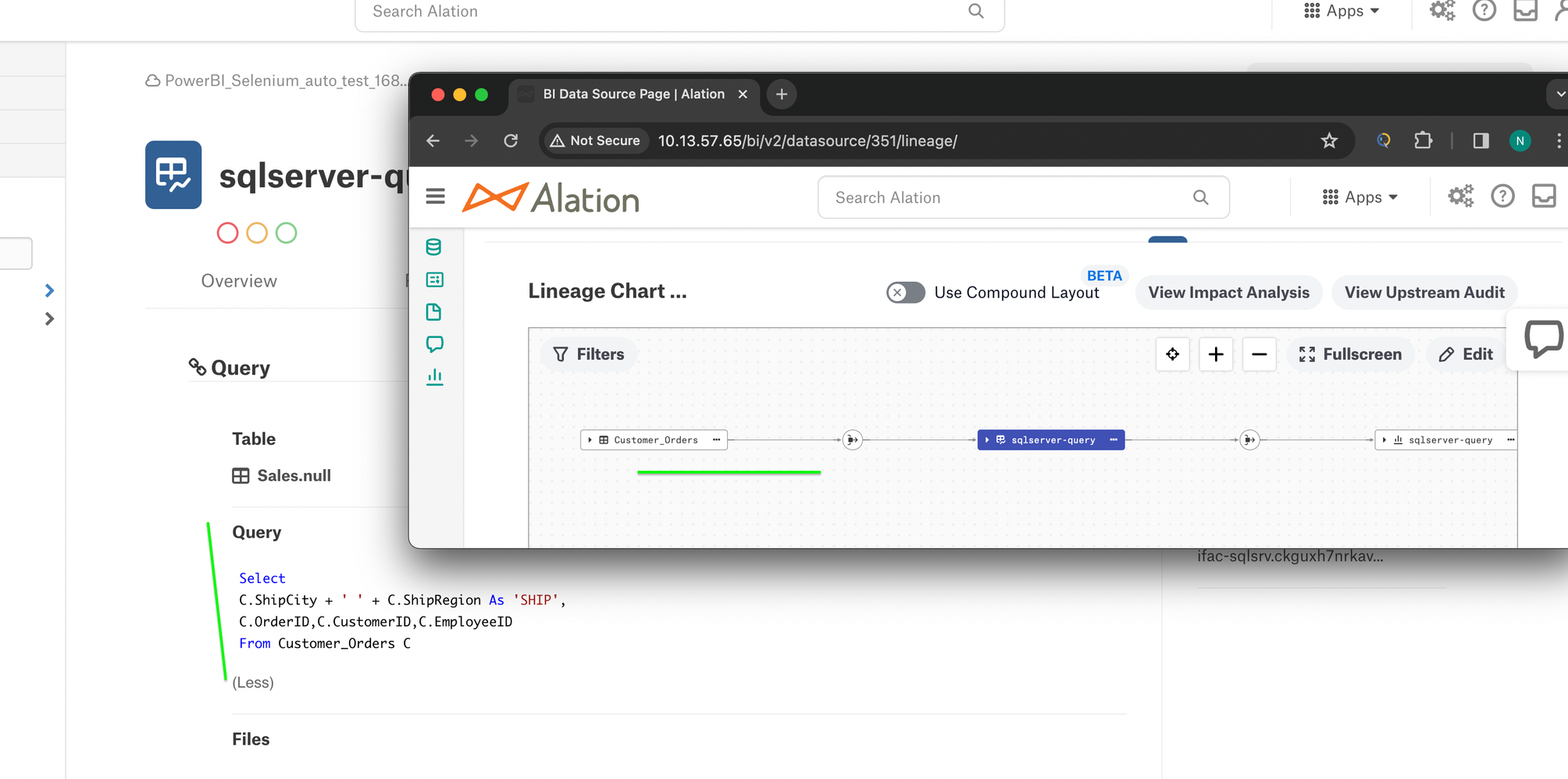Click the first lineage dataflow connector node

click(852, 440)
